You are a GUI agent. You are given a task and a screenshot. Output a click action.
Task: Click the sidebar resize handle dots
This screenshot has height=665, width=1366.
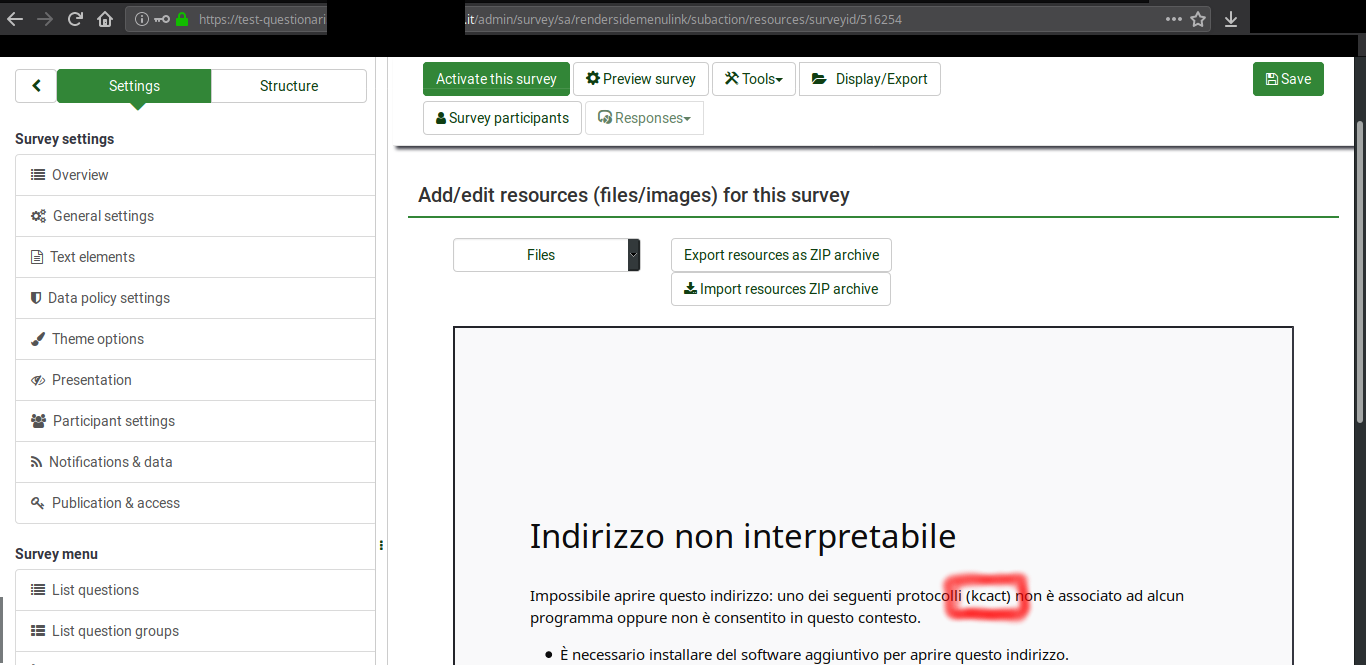point(381,545)
